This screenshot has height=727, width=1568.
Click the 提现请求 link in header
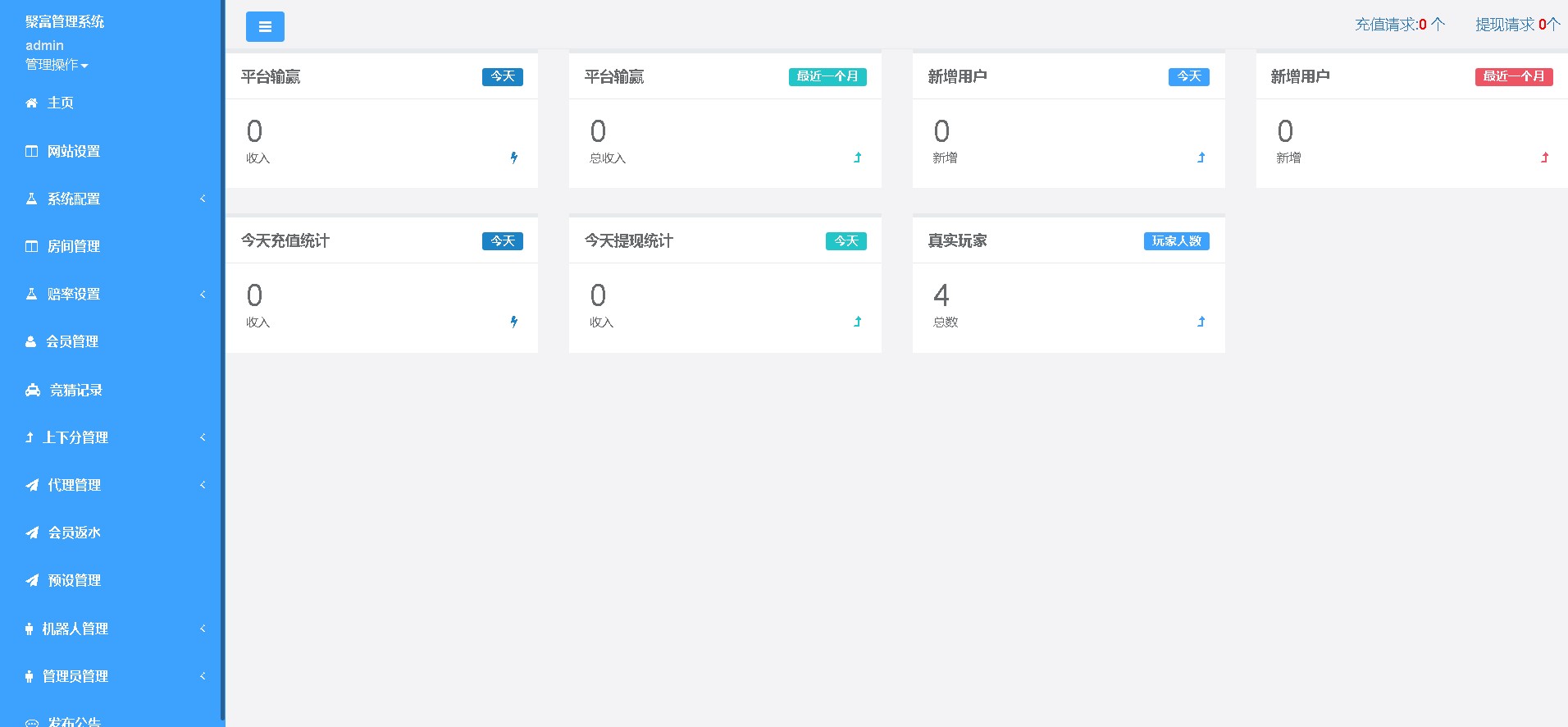(x=1516, y=25)
